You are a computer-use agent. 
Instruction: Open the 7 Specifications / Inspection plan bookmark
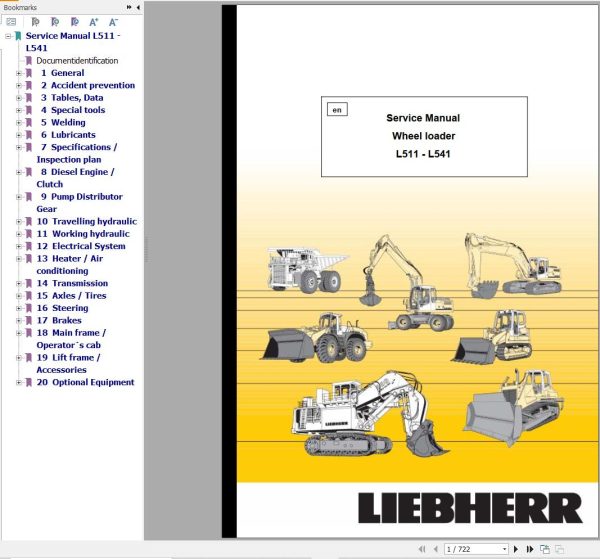click(77, 153)
